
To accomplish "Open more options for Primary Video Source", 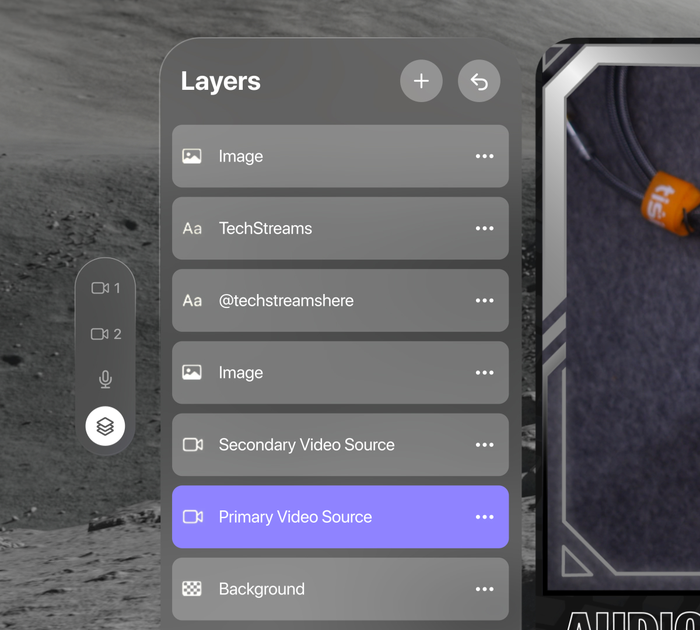I will 484,517.
